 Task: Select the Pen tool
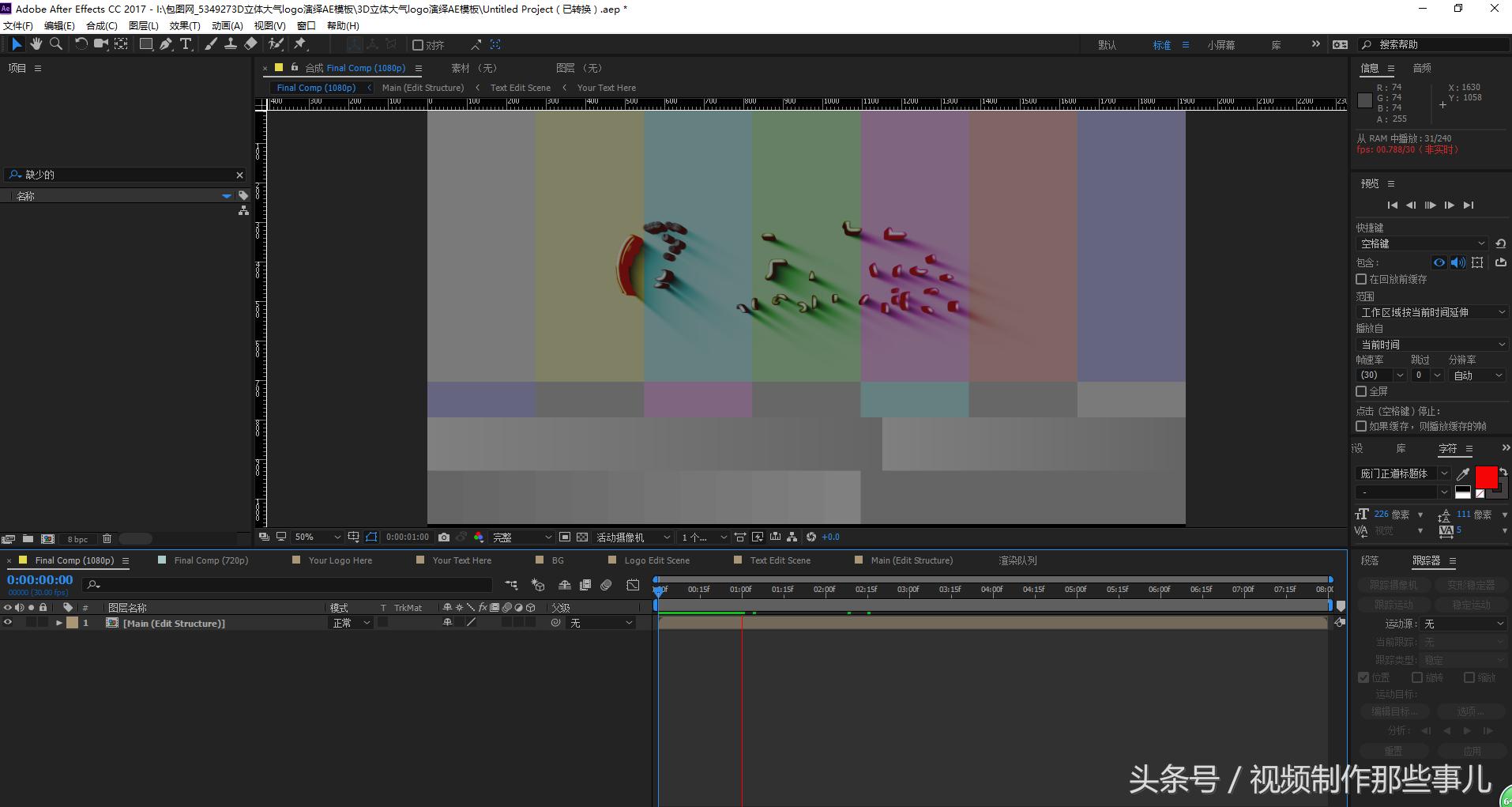[x=166, y=44]
